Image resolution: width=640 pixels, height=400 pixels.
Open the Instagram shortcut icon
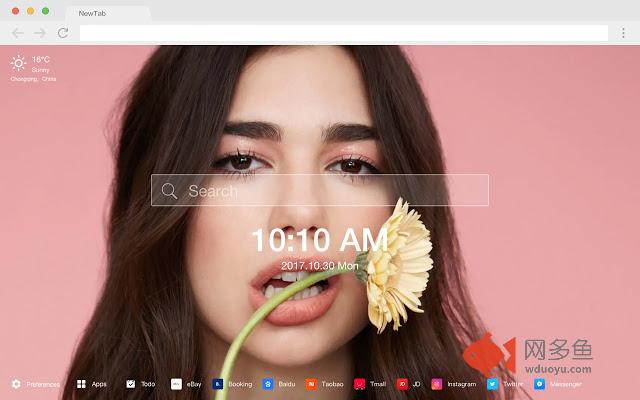click(x=437, y=384)
